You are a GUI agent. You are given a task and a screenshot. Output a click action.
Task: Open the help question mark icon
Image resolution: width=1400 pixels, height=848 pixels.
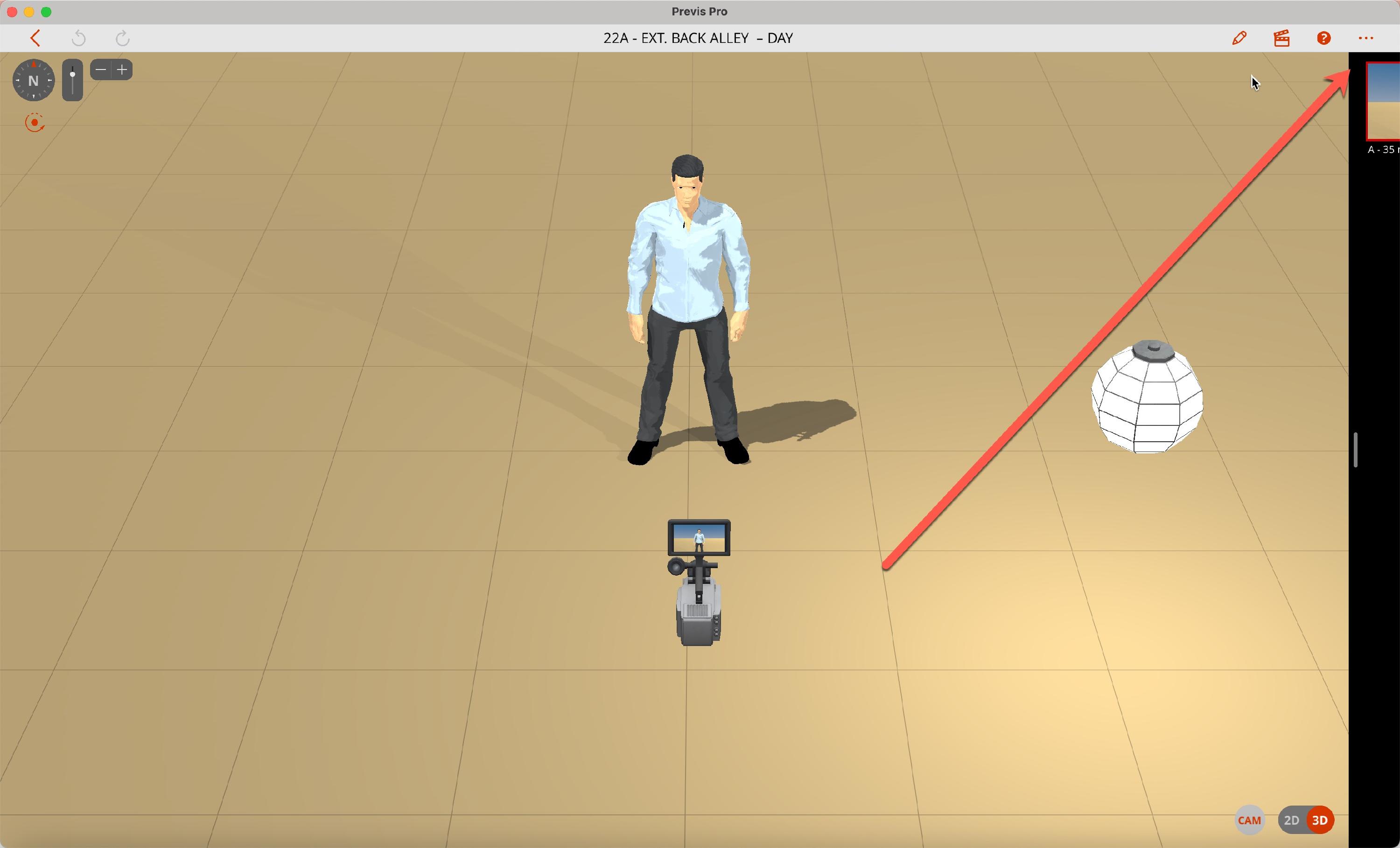[x=1324, y=38]
